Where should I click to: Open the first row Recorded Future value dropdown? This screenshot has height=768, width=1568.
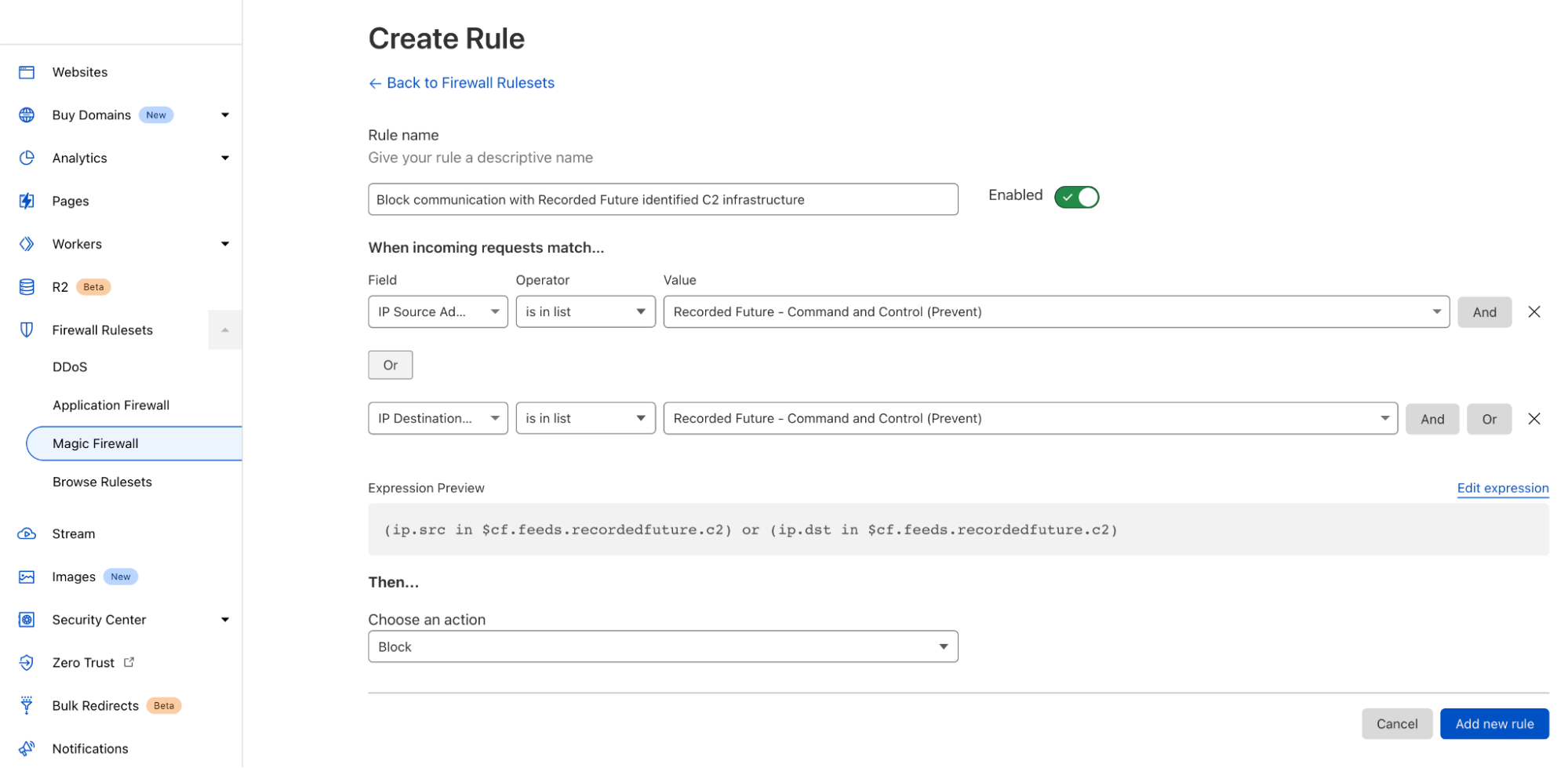tap(1056, 312)
